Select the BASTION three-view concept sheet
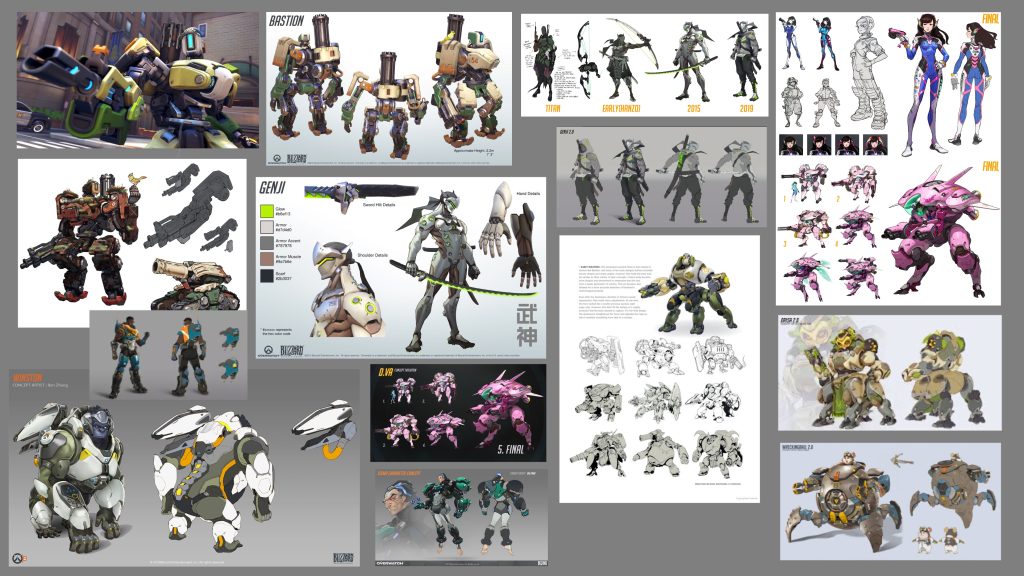This screenshot has width=1024, height=576. [389, 88]
